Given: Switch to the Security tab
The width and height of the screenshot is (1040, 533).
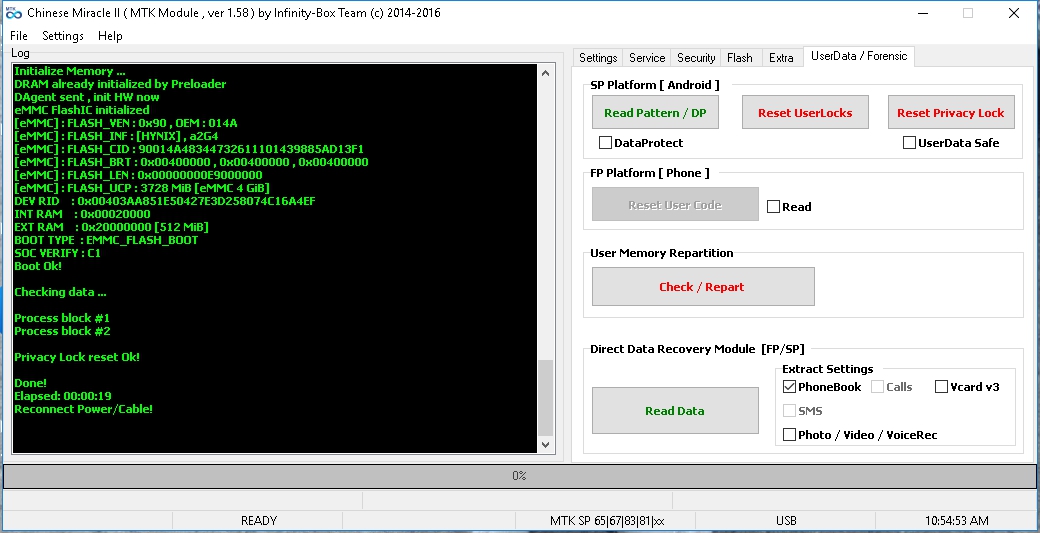Looking at the screenshot, I should point(696,58).
